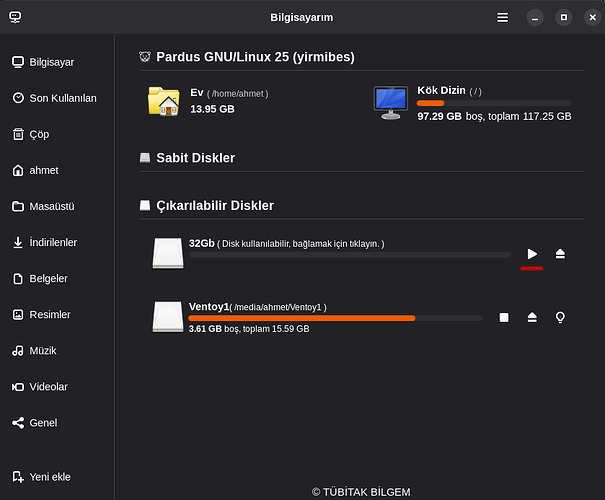The image size is (605, 500).
Task: Open Ev home folder
Action: [164, 100]
